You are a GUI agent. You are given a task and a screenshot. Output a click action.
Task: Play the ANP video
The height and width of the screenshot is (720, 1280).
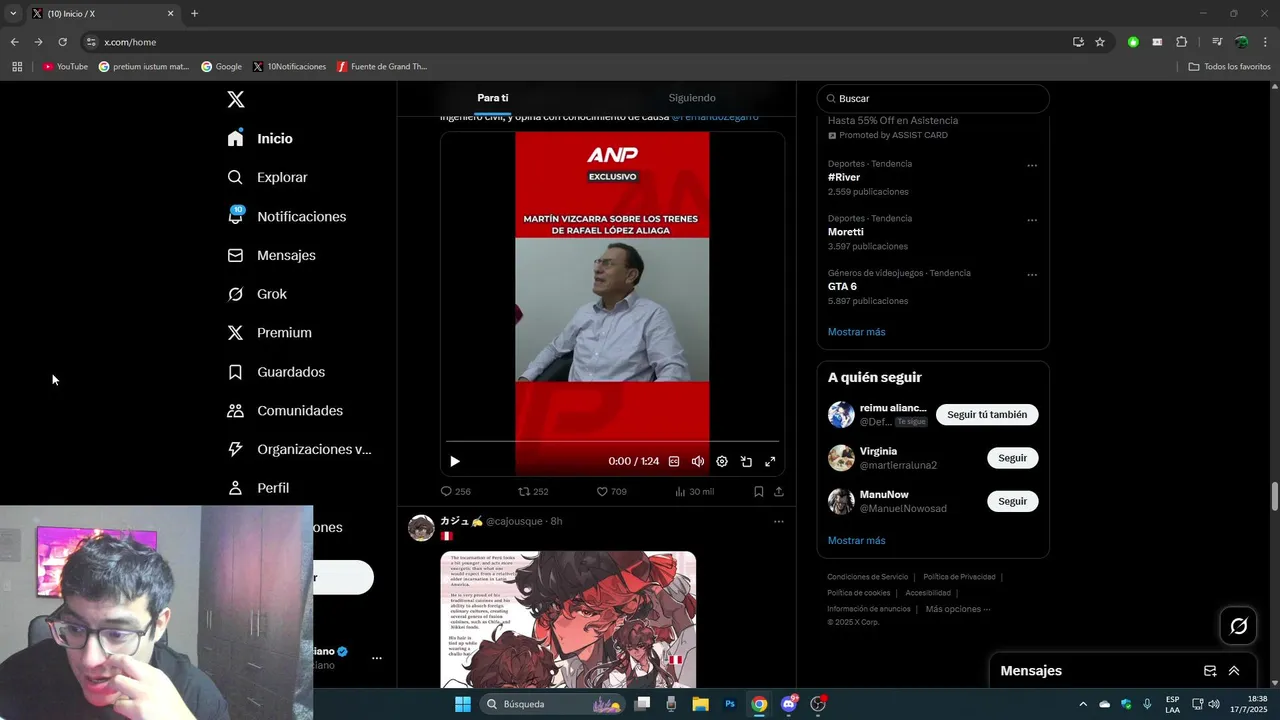(x=455, y=461)
